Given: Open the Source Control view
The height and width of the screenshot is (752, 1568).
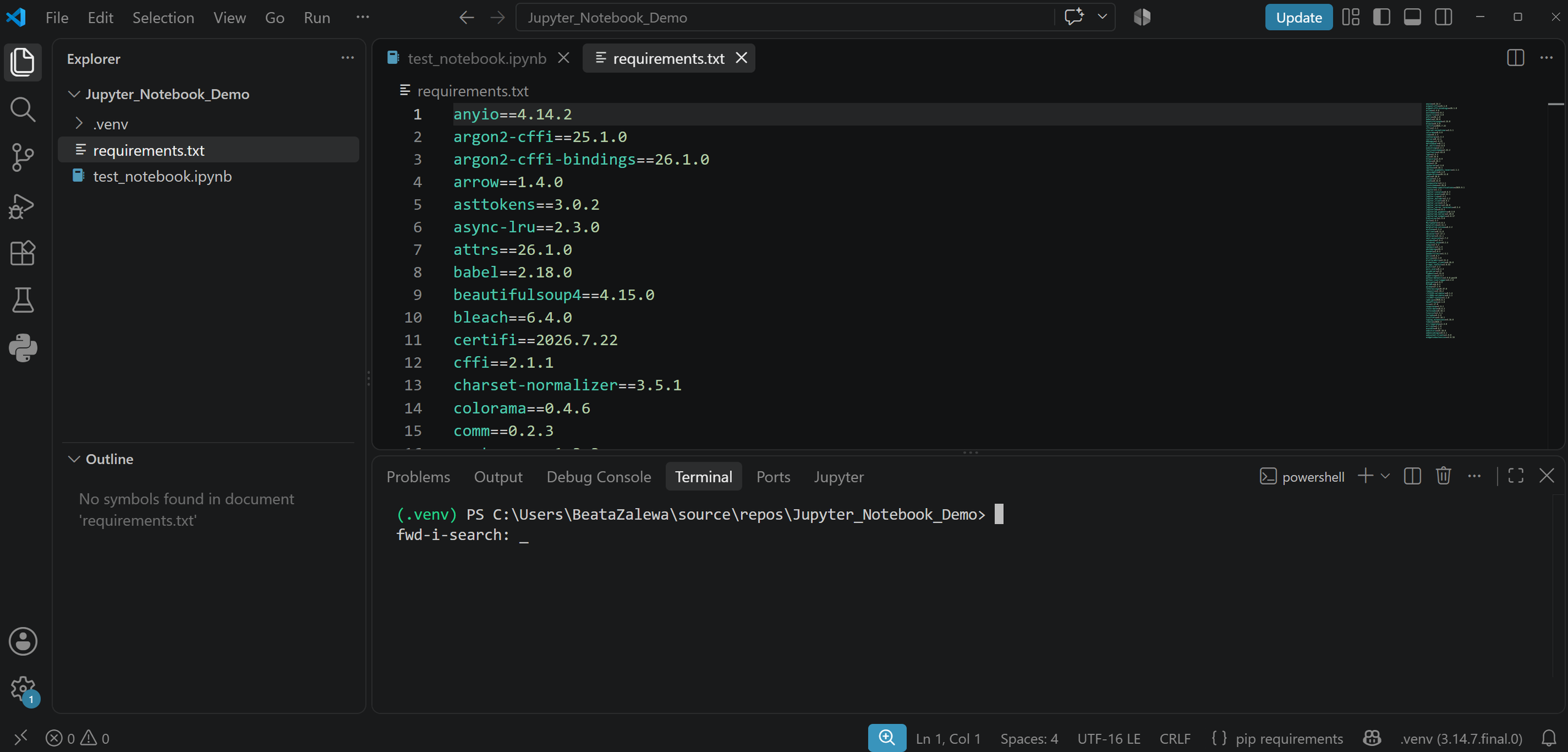Looking at the screenshot, I should [x=23, y=158].
